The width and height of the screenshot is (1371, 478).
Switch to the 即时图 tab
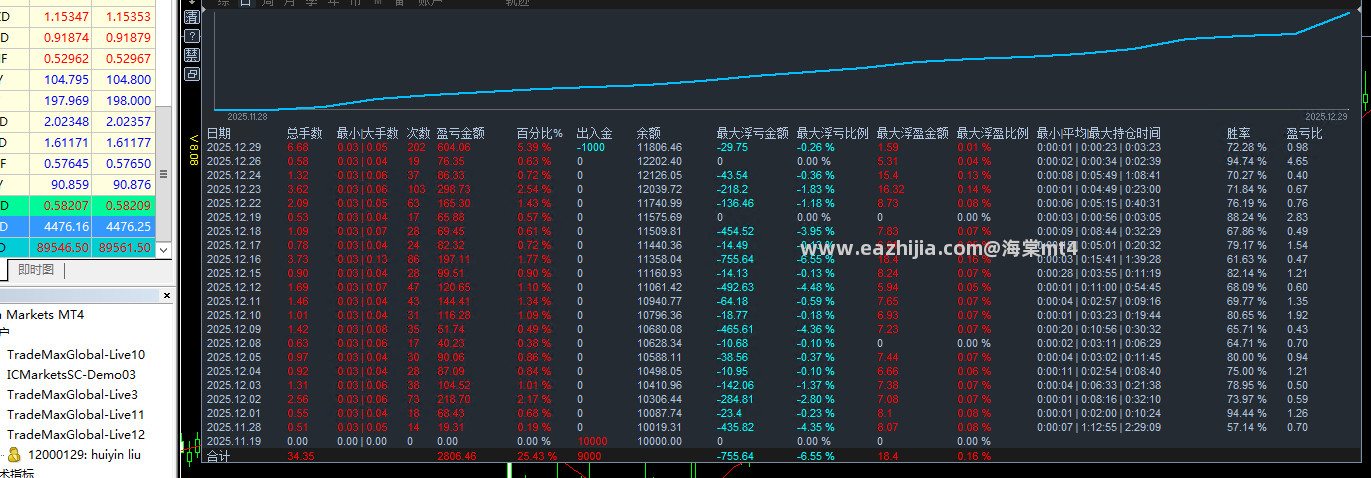(37, 271)
